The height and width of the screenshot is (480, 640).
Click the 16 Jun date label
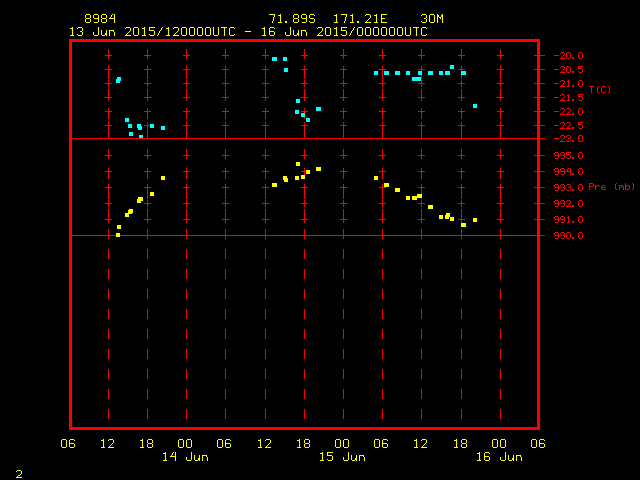pyautogui.click(x=499, y=457)
